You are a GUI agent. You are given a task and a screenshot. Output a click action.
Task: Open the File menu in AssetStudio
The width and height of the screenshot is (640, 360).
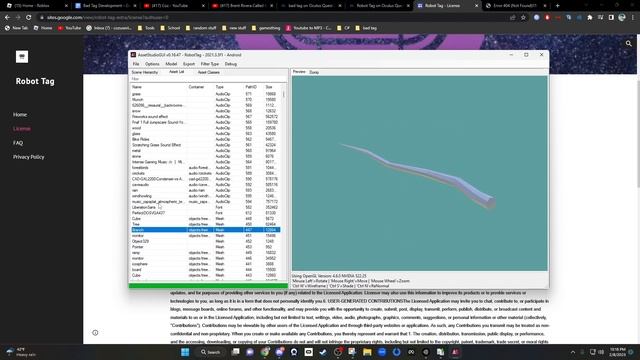point(136,64)
